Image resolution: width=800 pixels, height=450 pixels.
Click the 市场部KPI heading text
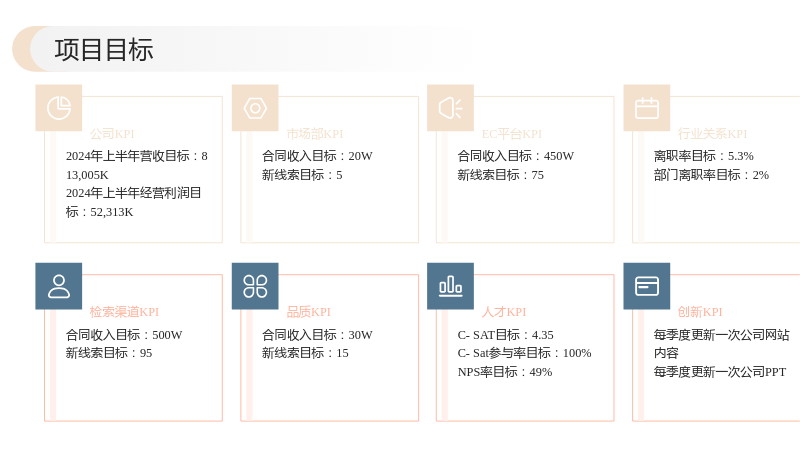click(315, 134)
